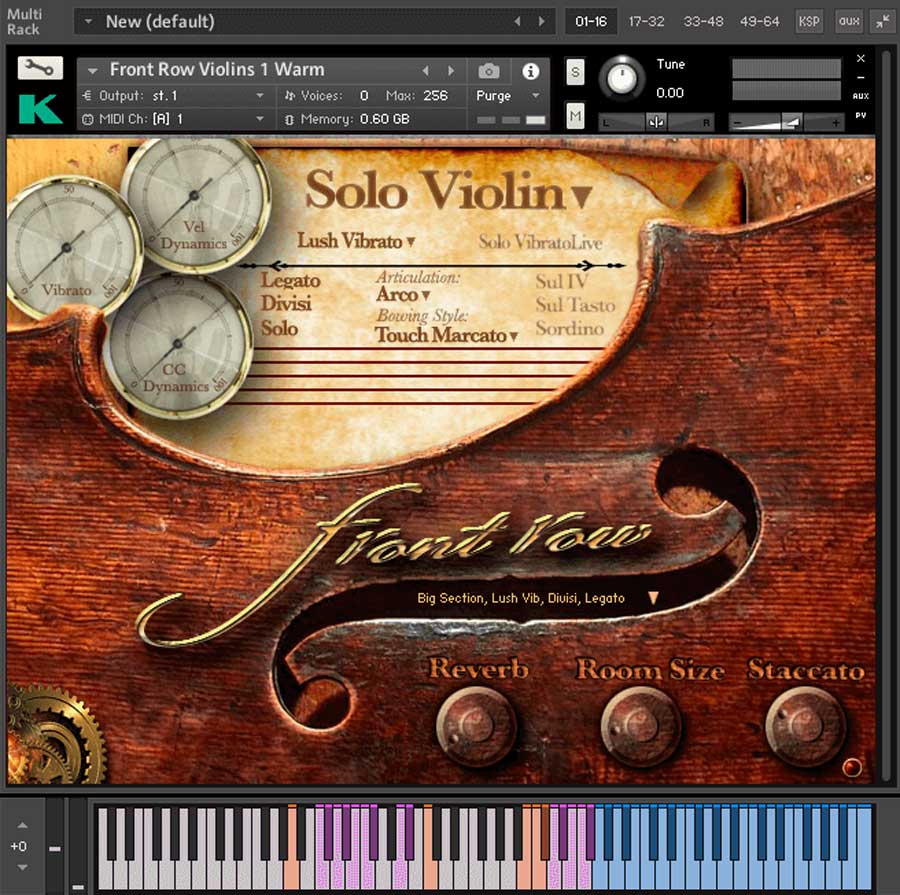Toggle Solo VibratoLive option
900x895 pixels.
tap(540, 242)
